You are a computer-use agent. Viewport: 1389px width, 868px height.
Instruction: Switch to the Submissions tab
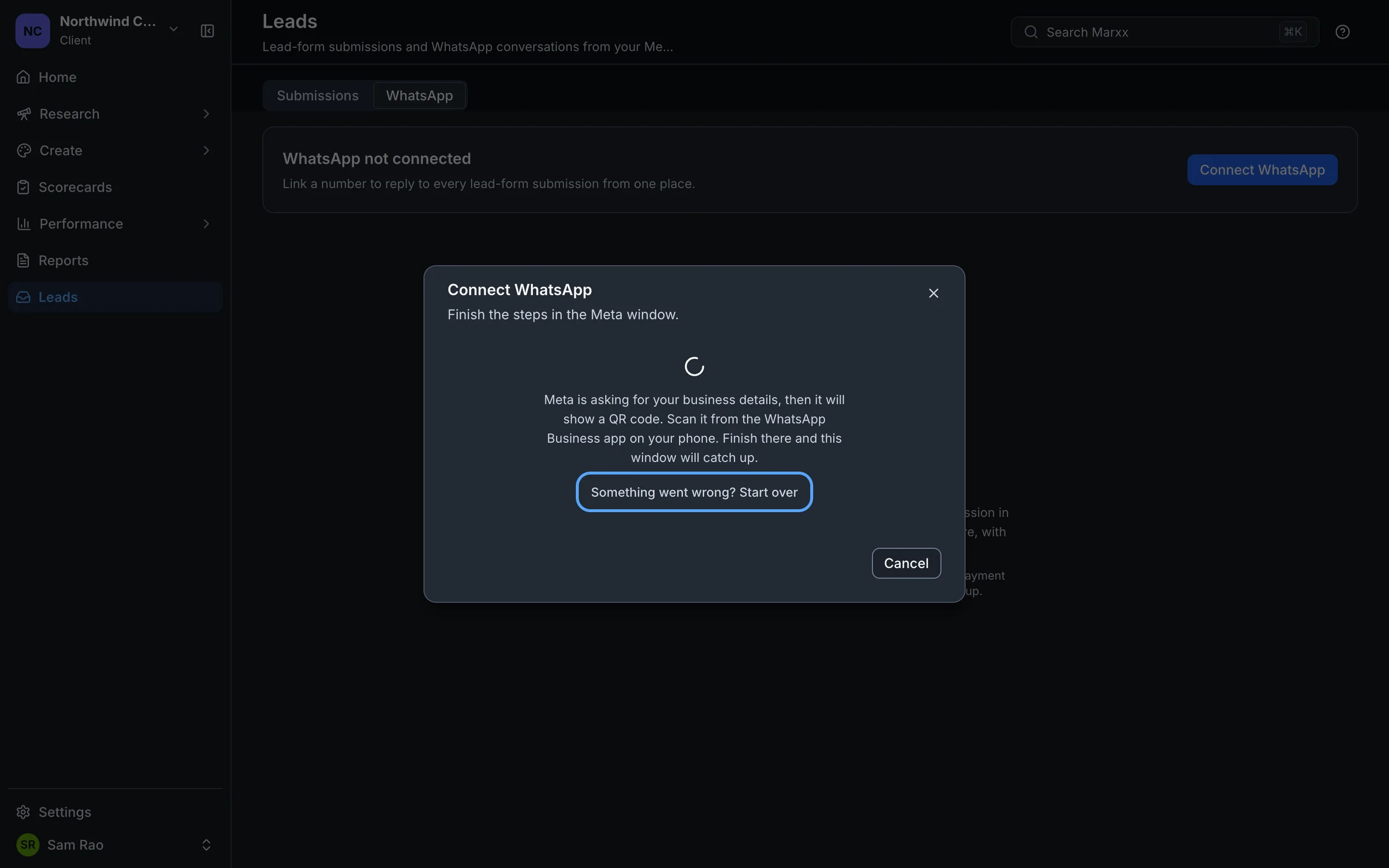click(x=318, y=95)
